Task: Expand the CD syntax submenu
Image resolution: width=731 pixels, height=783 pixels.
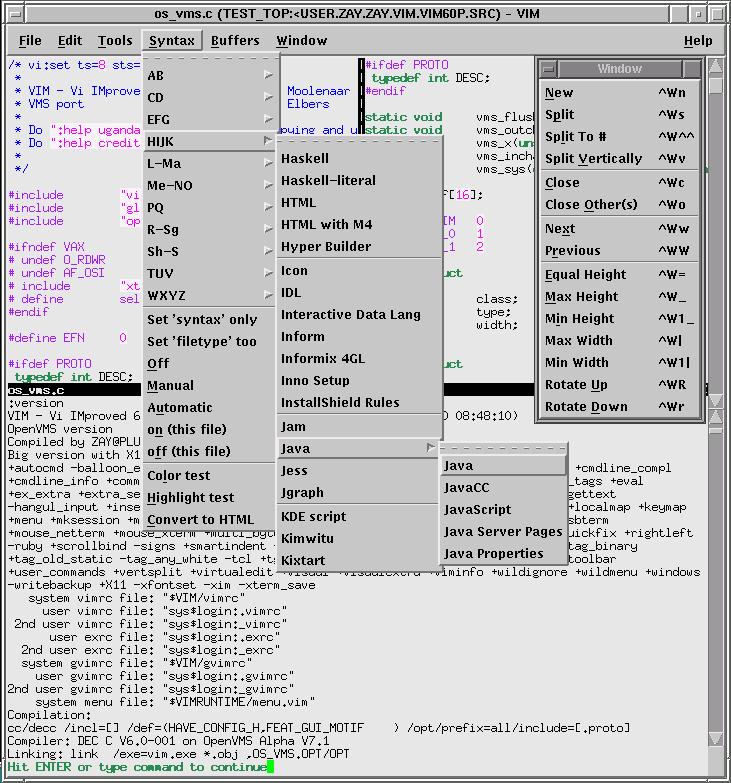Action: pyautogui.click(x=210, y=97)
